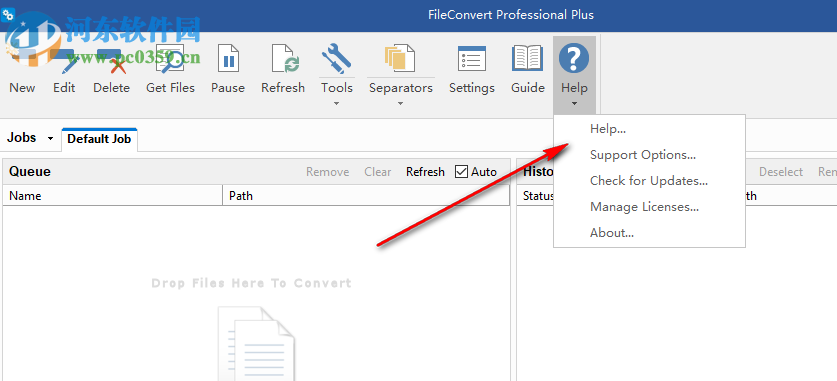837x381 pixels.
Task: Click the Jobs label
Action: [21, 138]
